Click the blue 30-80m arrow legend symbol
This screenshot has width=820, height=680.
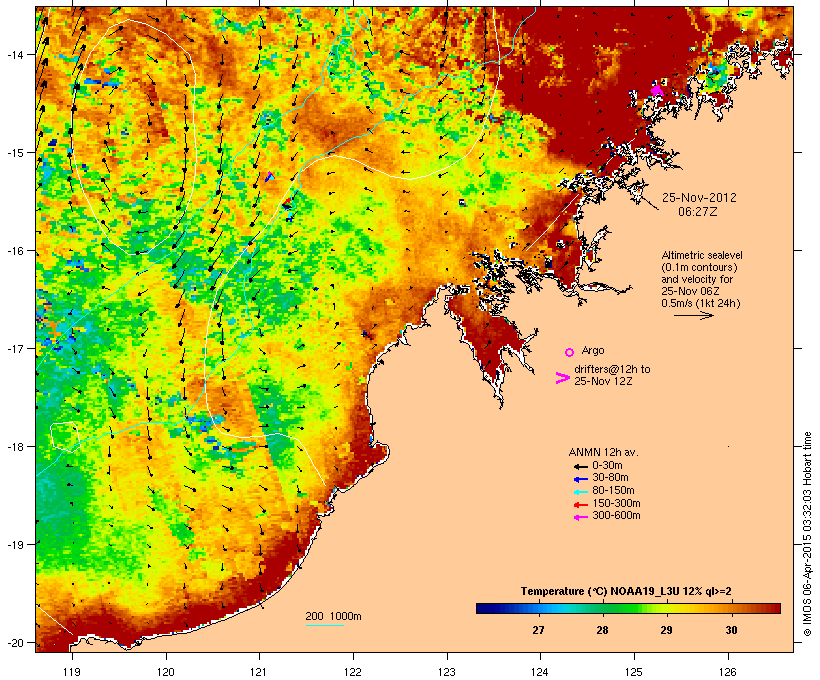coord(581,479)
